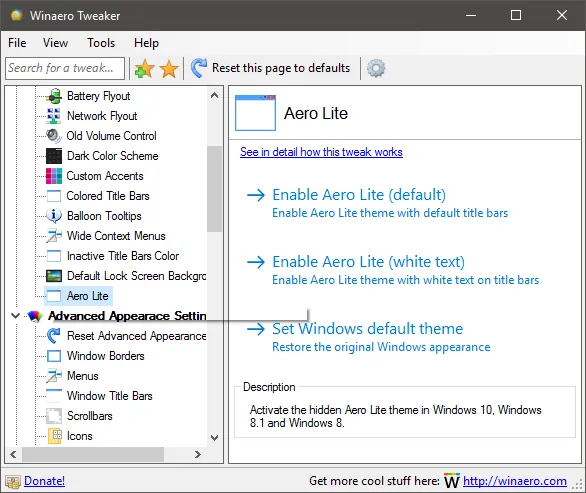Image resolution: width=586 pixels, height=493 pixels.
Task: Click the Window Borders icon
Action: [54, 356]
